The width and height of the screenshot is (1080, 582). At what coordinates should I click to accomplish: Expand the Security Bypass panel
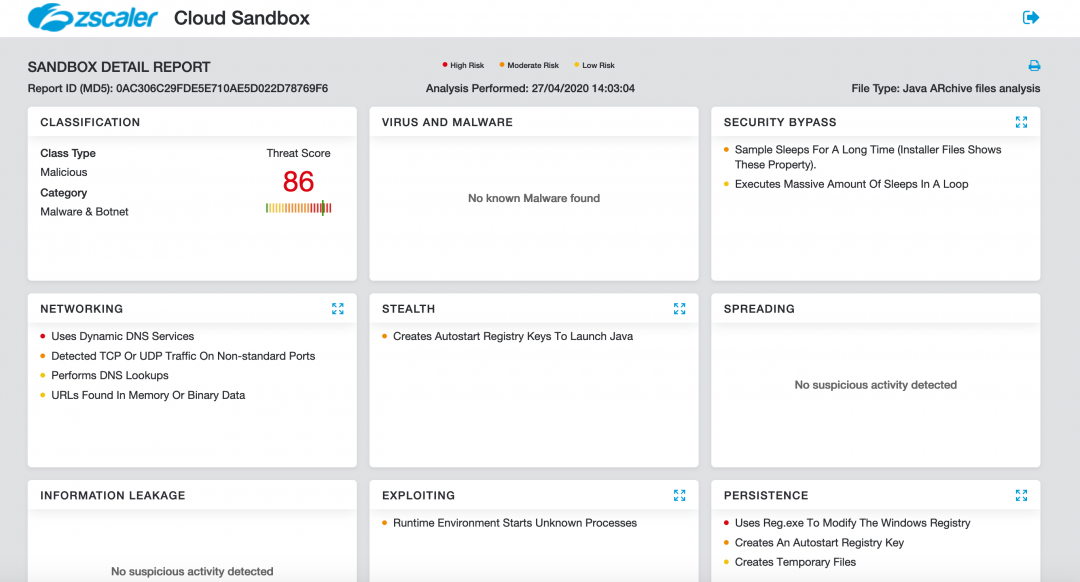point(1021,122)
